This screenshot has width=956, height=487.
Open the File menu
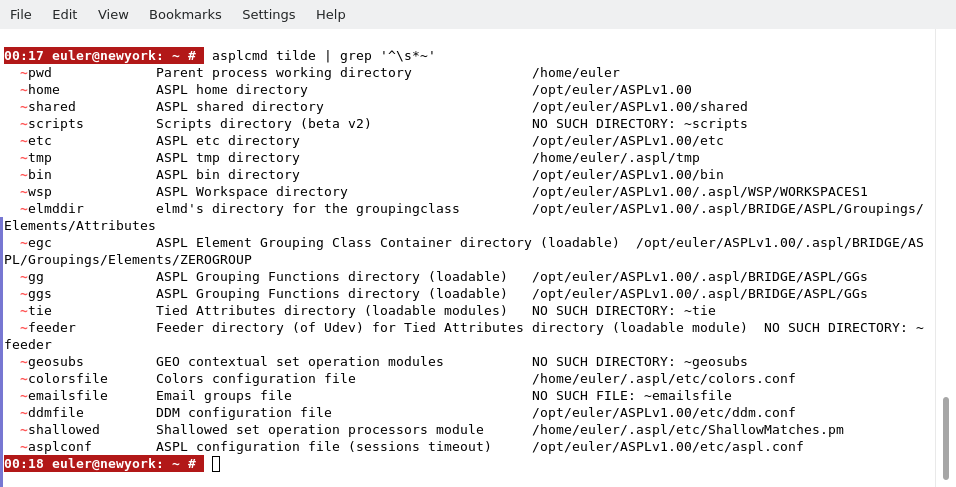coord(21,14)
